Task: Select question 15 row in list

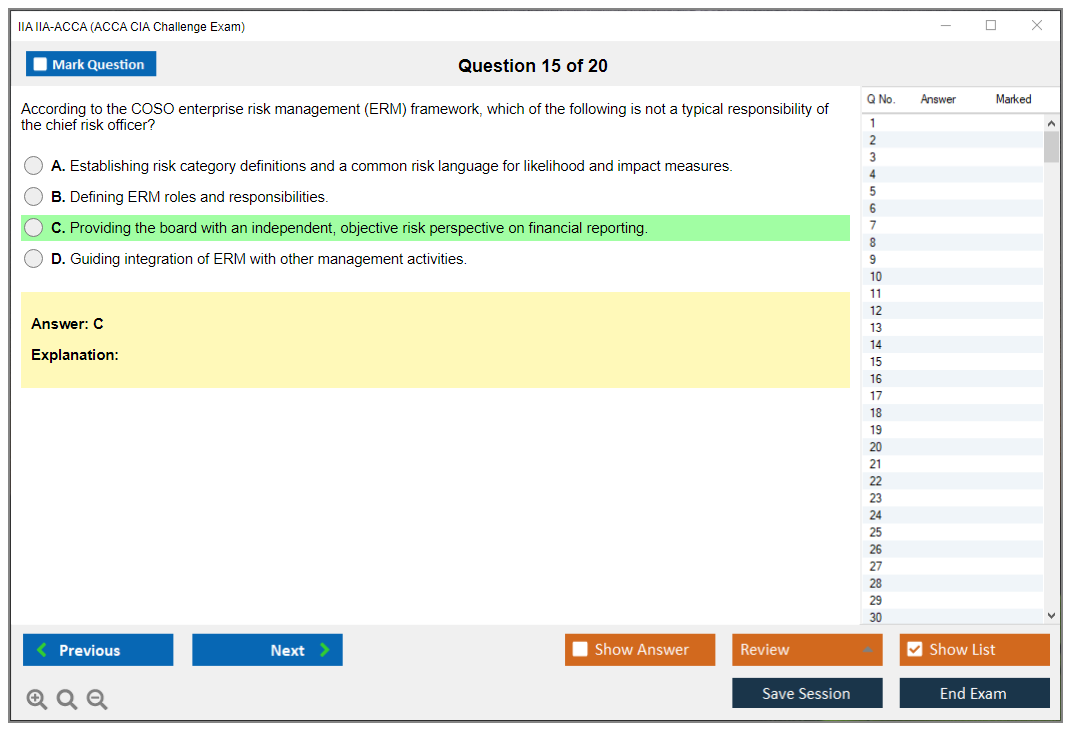Action: (950, 362)
